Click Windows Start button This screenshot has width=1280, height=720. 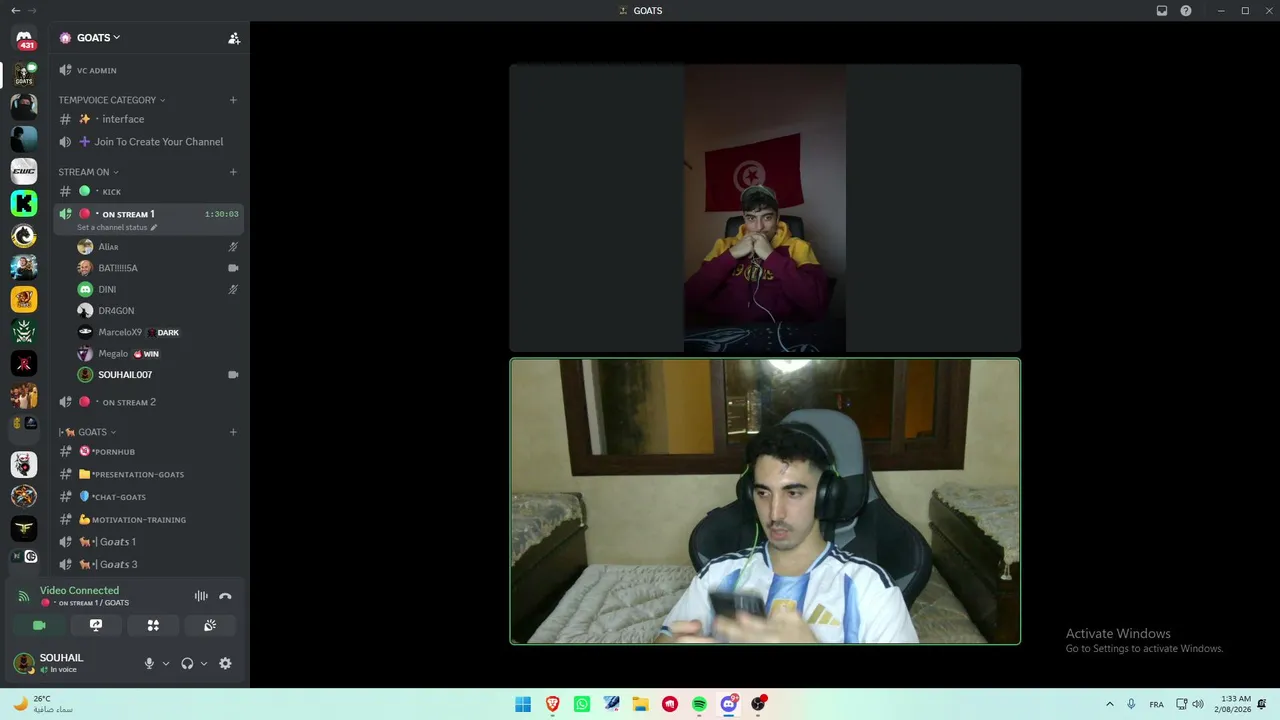523,704
